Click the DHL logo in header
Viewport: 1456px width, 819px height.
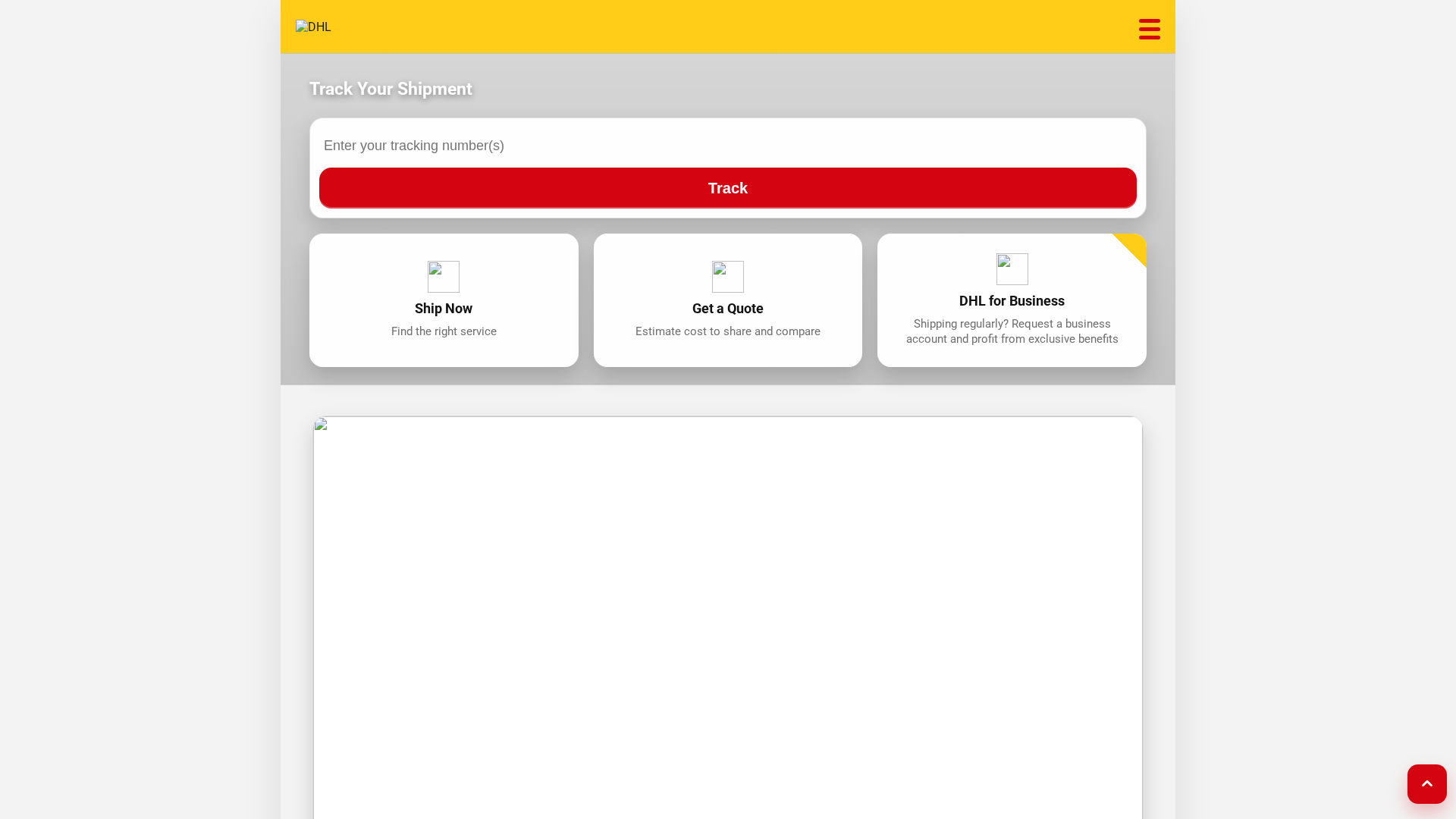tap(313, 27)
